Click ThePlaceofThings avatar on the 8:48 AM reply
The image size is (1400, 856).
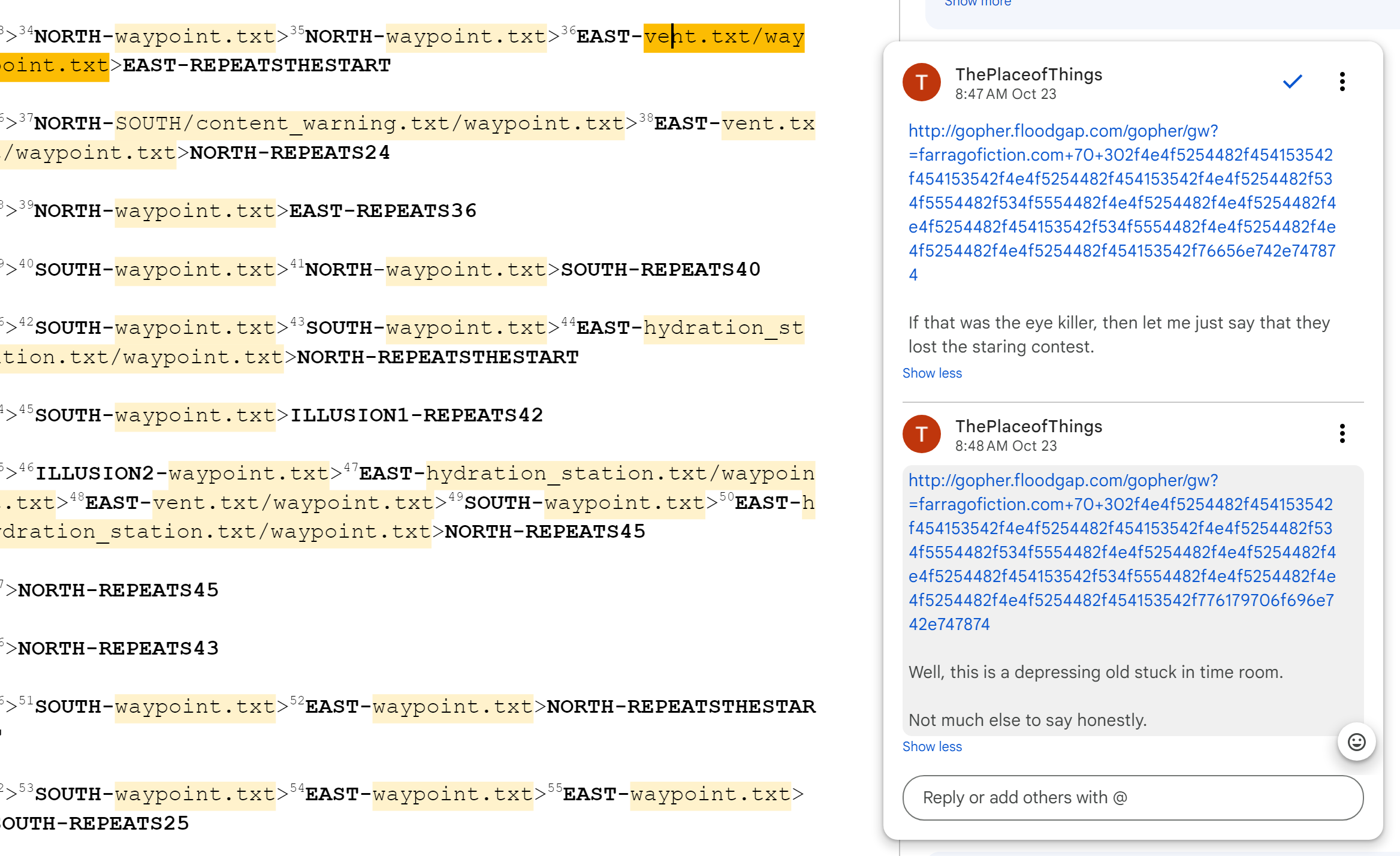[x=921, y=434]
